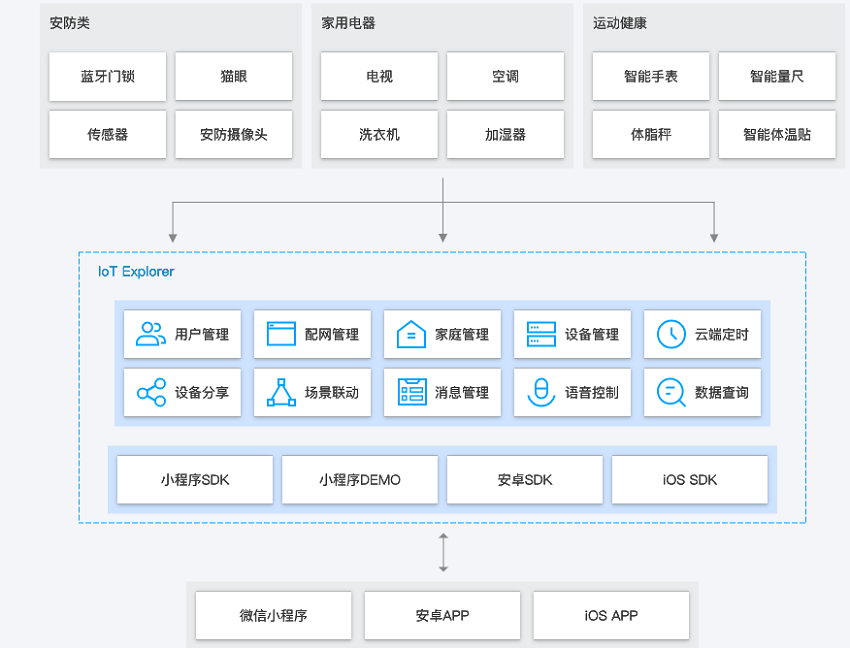The width and height of the screenshot is (850, 648).
Task: Click the 家庭管理 house icon
Action: pyautogui.click(x=411, y=334)
